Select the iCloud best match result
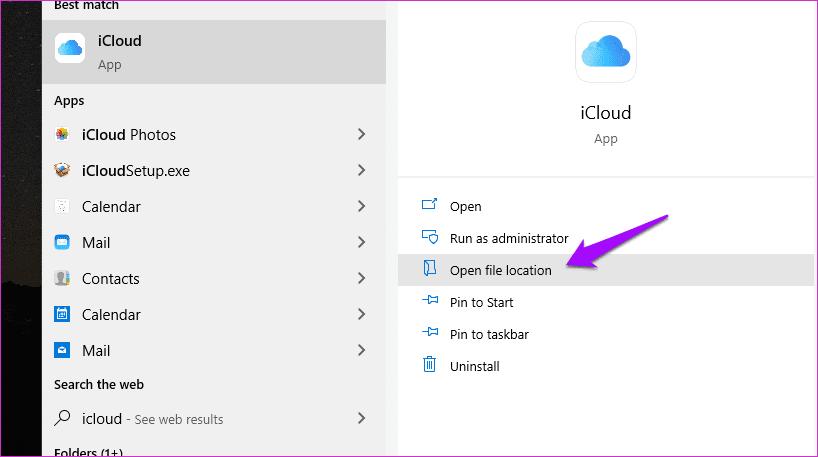Viewport: 818px width, 457px height. pyautogui.click(x=214, y=52)
